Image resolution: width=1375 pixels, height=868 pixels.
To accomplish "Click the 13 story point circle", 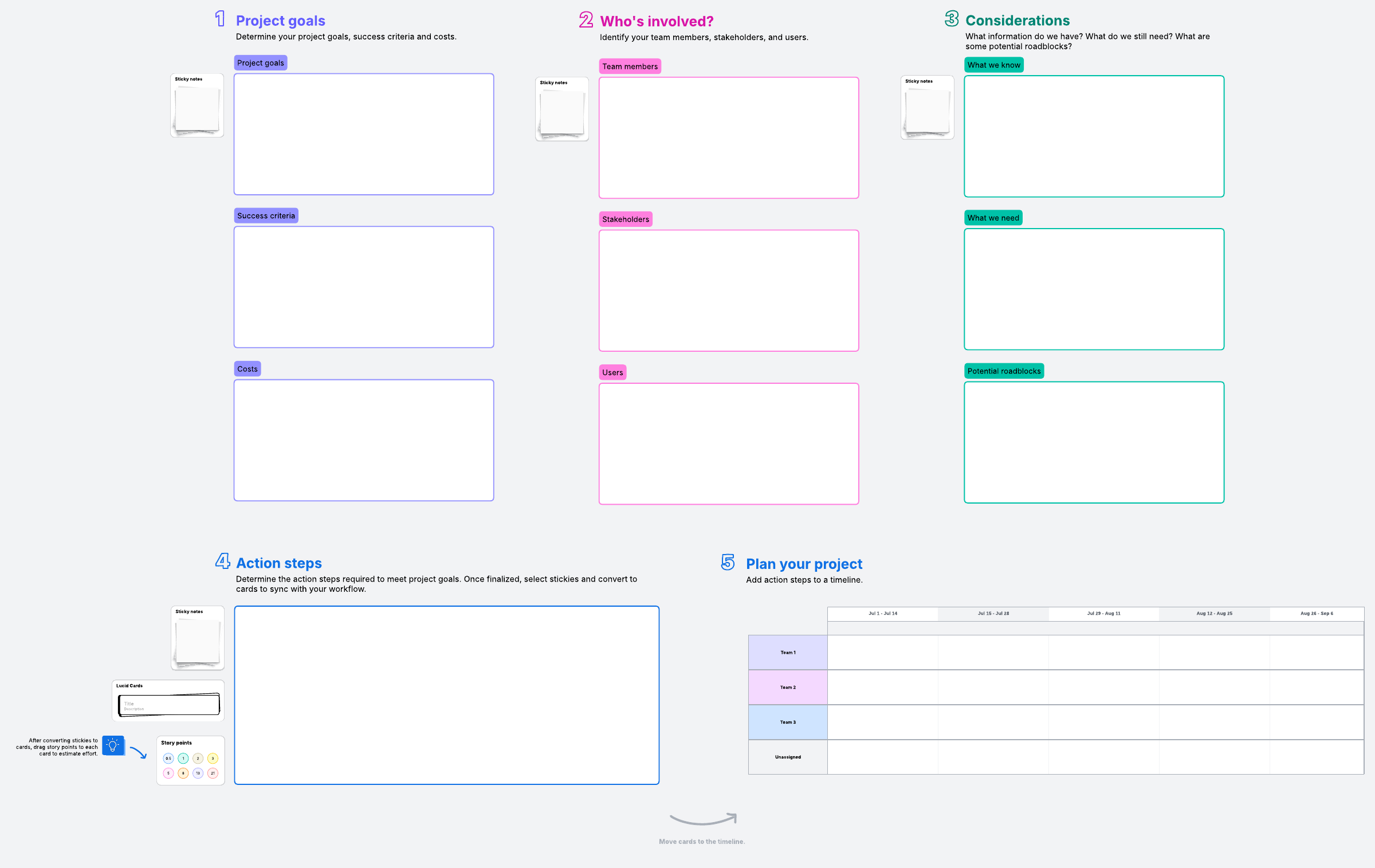I will [x=198, y=773].
